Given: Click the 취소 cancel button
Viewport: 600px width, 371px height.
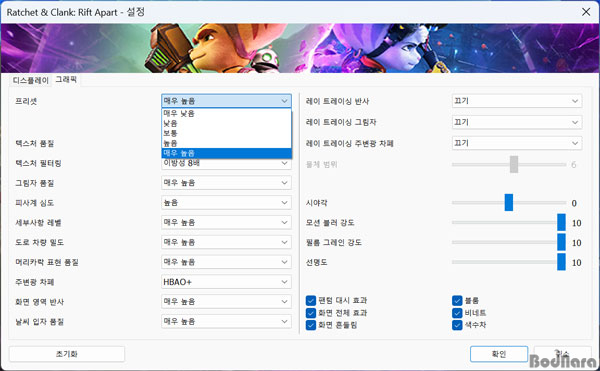Looking at the screenshot, I should click(x=563, y=354).
